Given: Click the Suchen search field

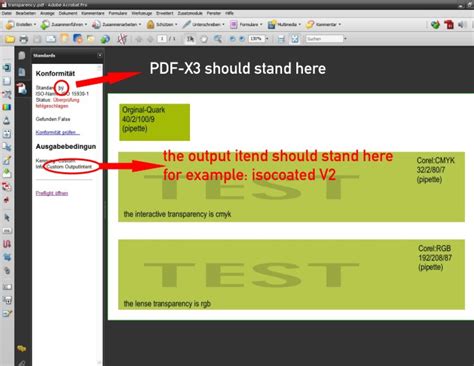Looking at the screenshot, I should pyautogui.click(x=324, y=39).
